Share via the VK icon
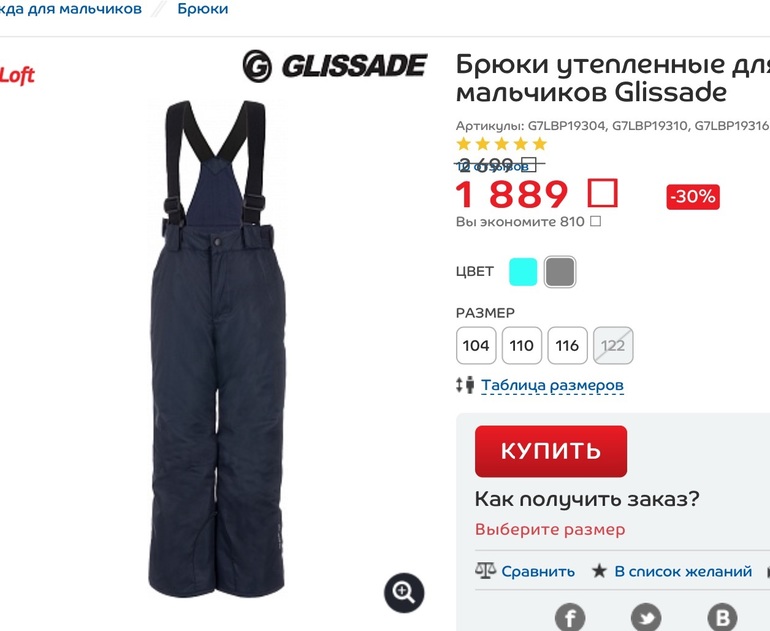770x631 pixels. pos(722,617)
